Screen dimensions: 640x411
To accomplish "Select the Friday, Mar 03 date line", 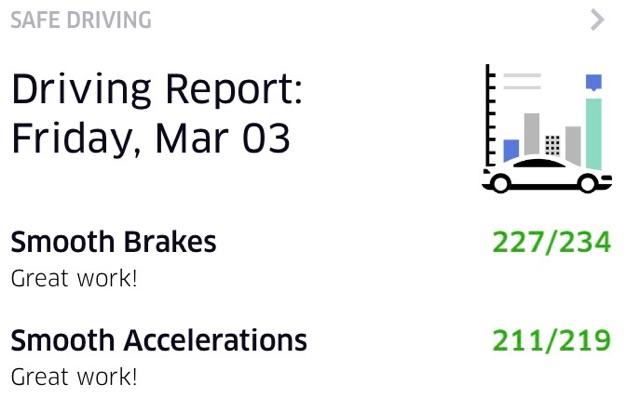I will 150,138.
